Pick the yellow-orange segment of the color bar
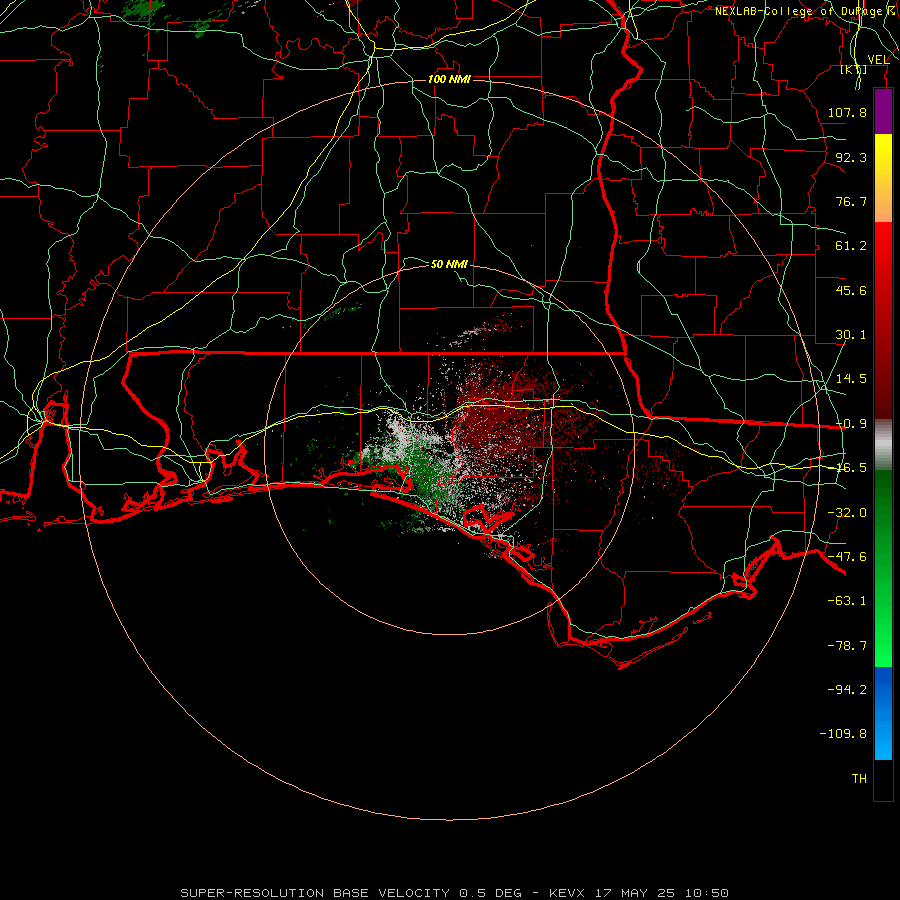This screenshot has height=900, width=900. pos(883,178)
